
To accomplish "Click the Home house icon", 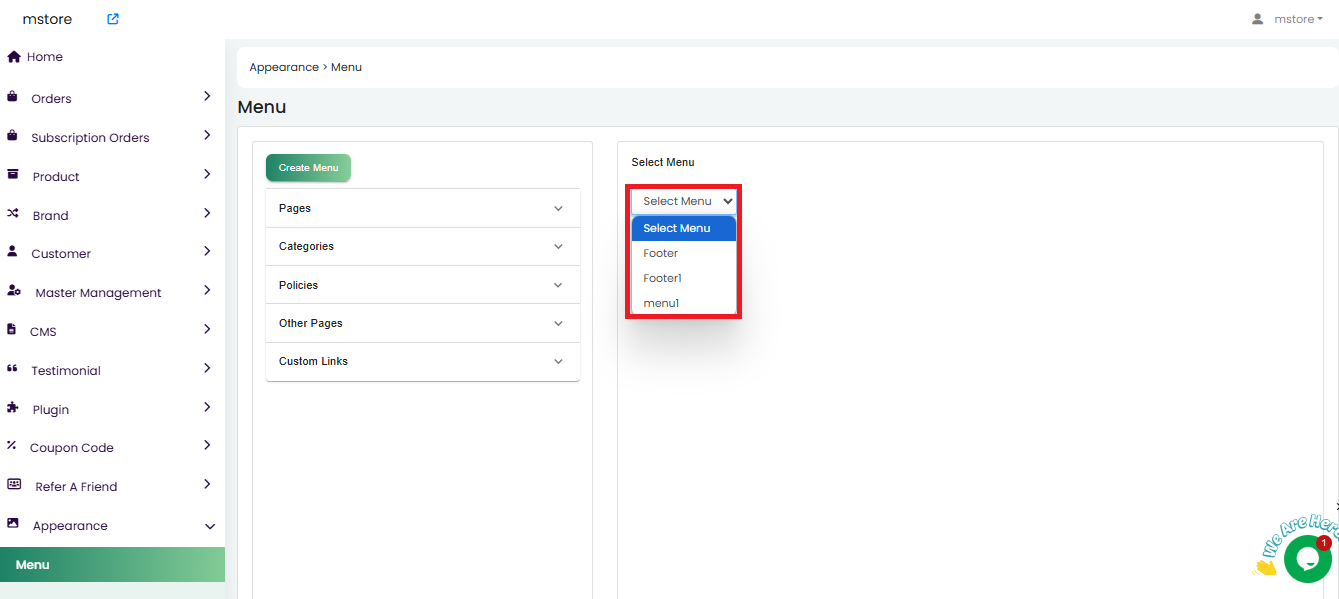I will coord(14,57).
